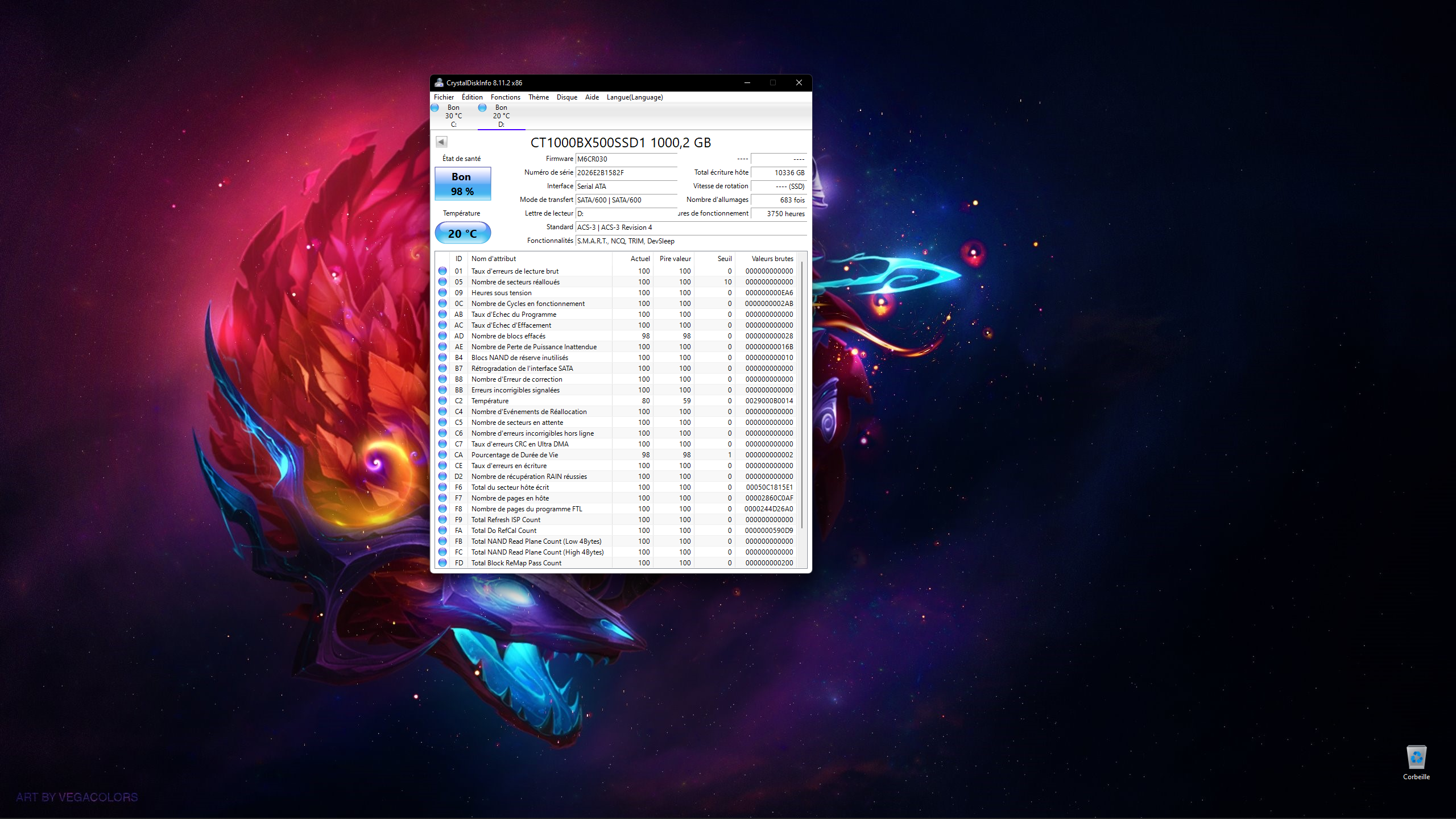Click the Pire valeur column header

673,258
